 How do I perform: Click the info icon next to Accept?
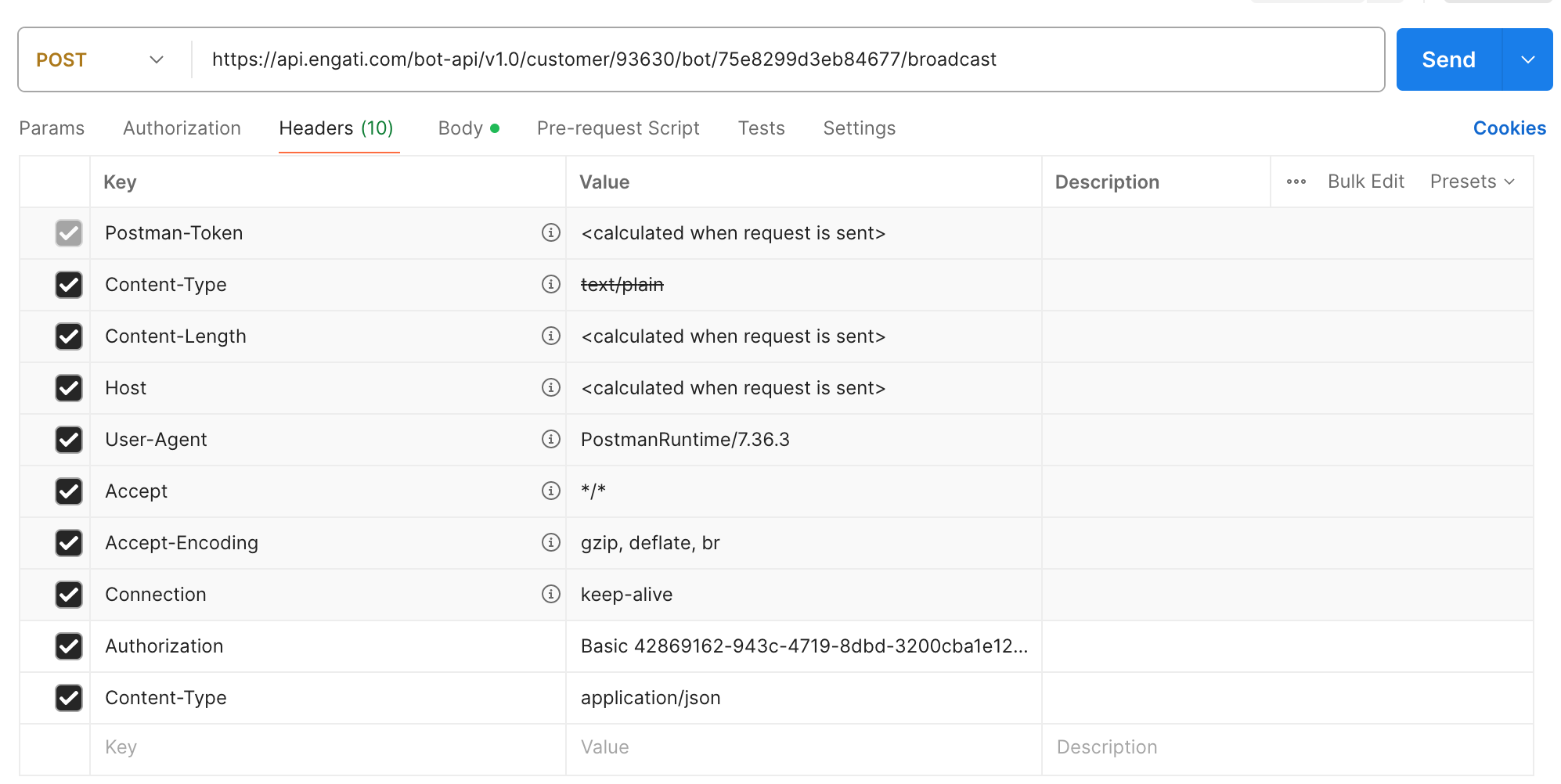click(551, 491)
